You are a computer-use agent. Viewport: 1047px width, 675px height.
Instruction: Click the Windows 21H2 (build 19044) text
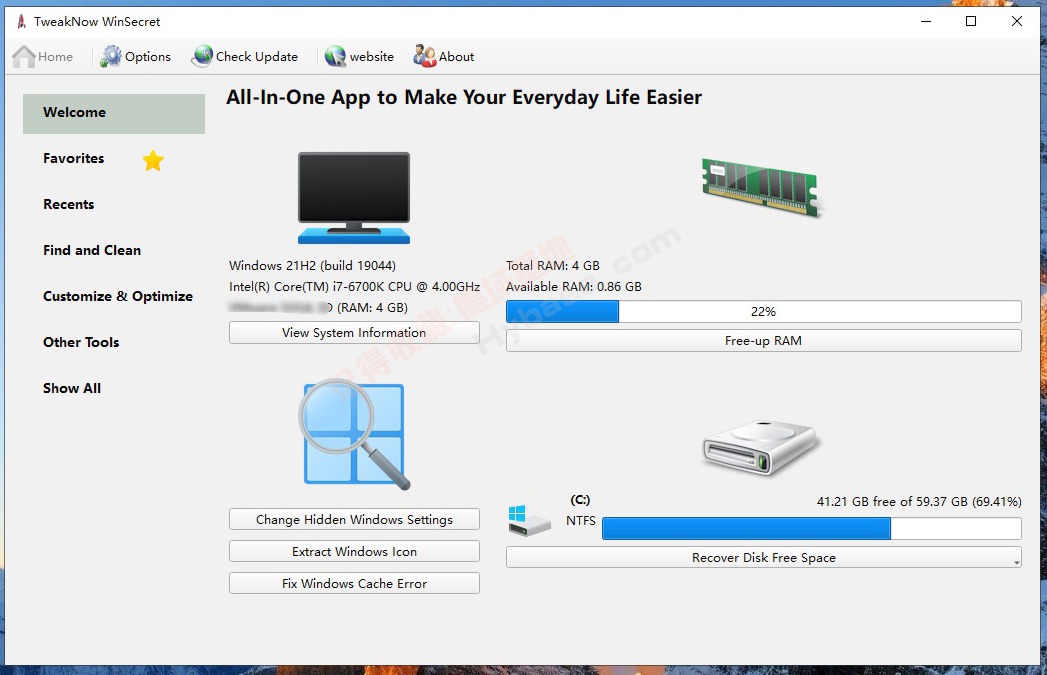point(312,266)
